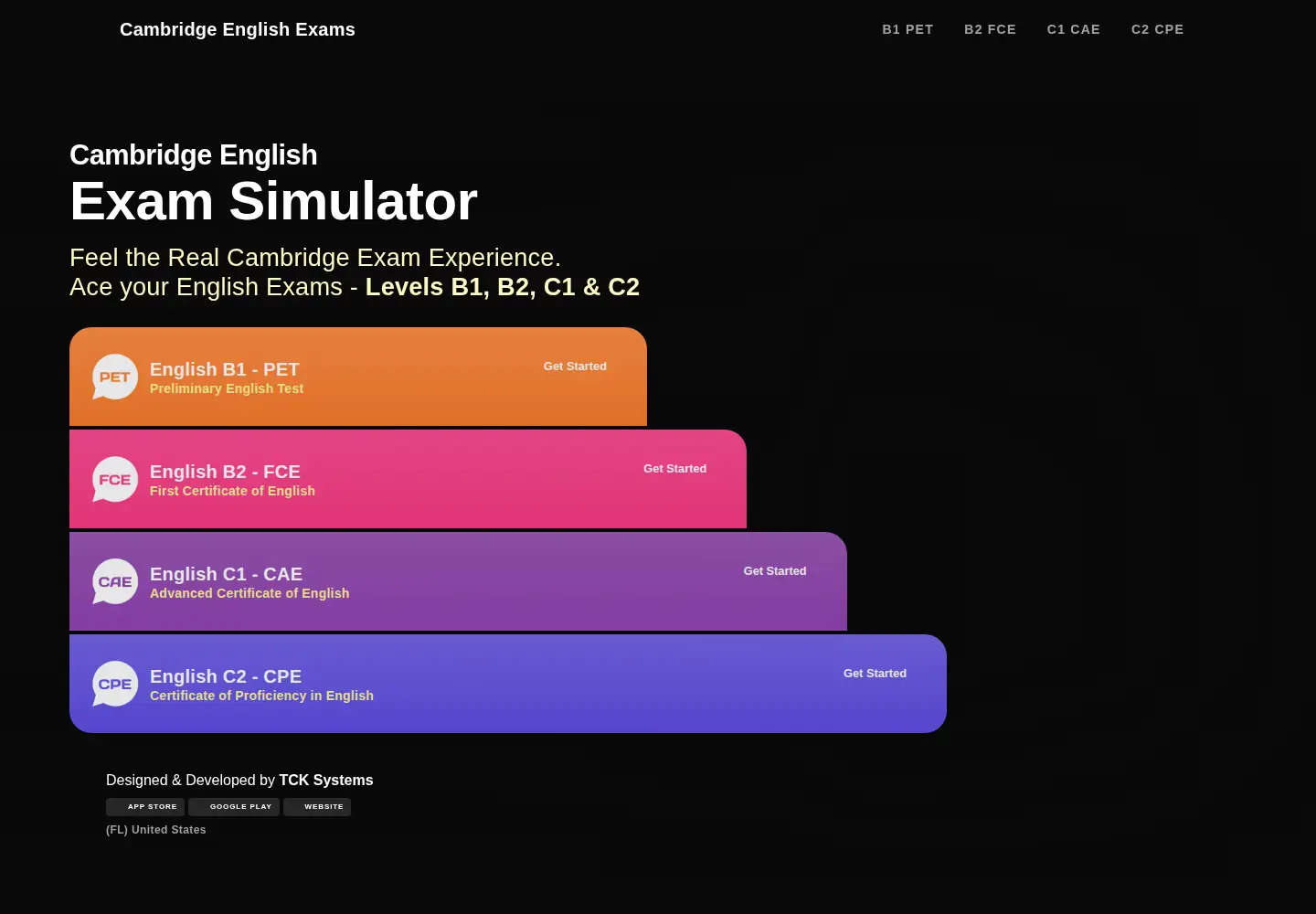
Task: Select the English C2 - CPE heading
Action: [x=226, y=676]
